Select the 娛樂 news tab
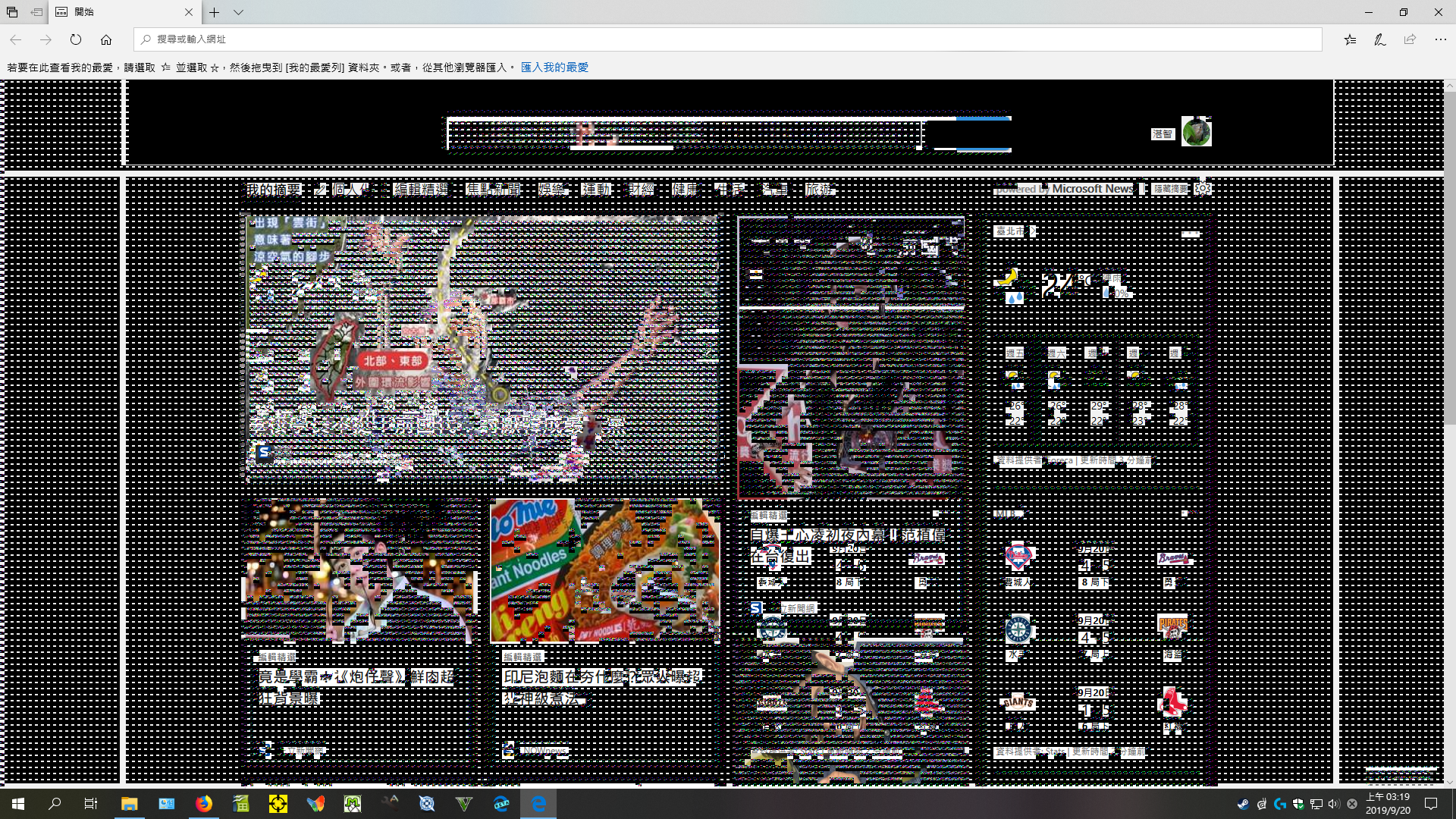1456x819 pixels. tap(551, 190)
